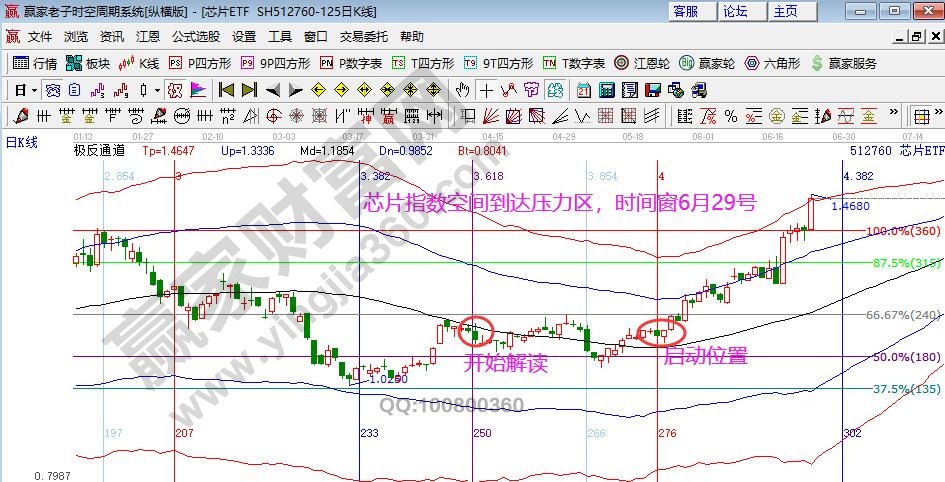Open the 公式选股 menu

[195, 36]
